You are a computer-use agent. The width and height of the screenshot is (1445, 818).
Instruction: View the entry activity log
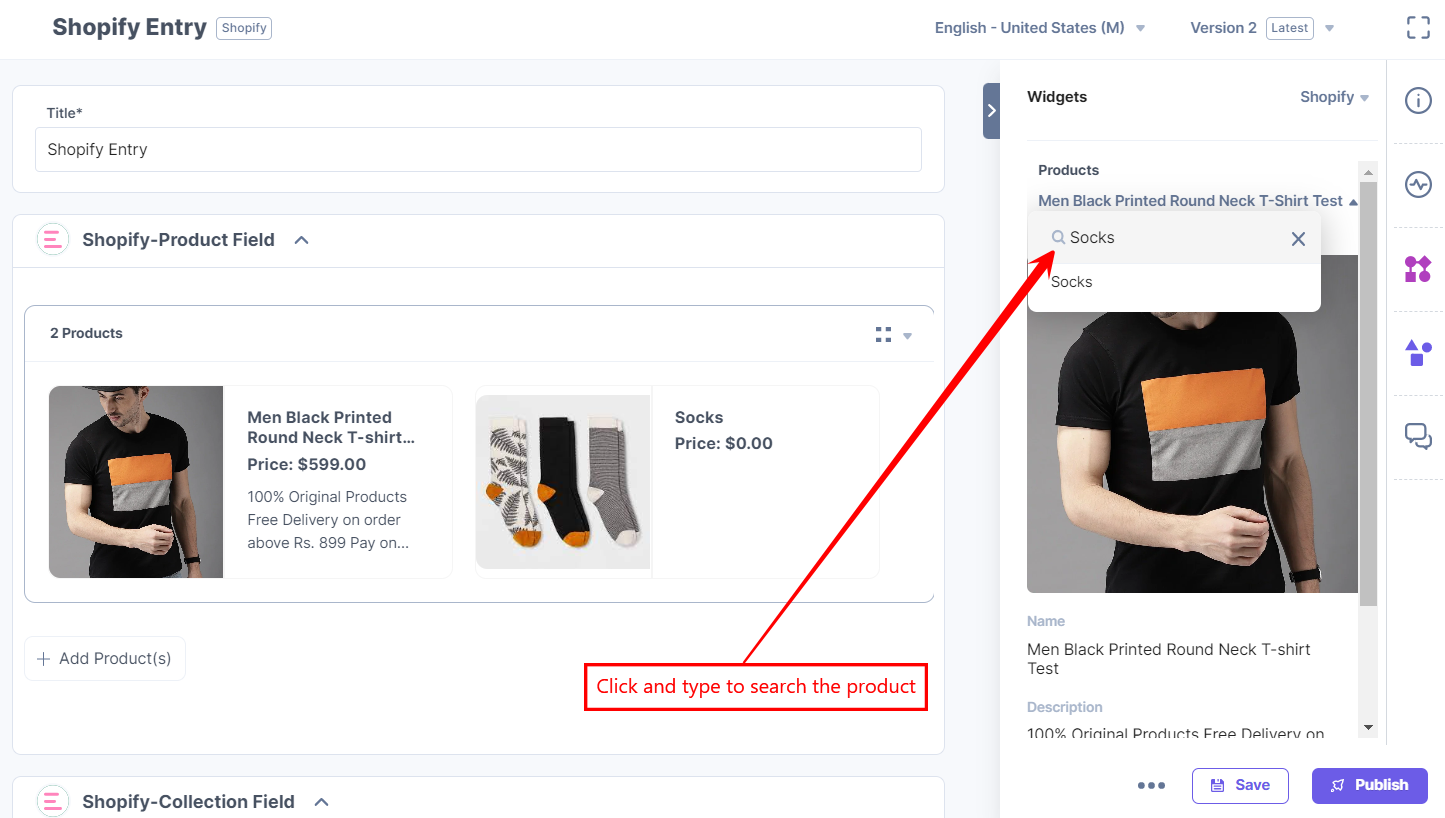(1417, 184)
